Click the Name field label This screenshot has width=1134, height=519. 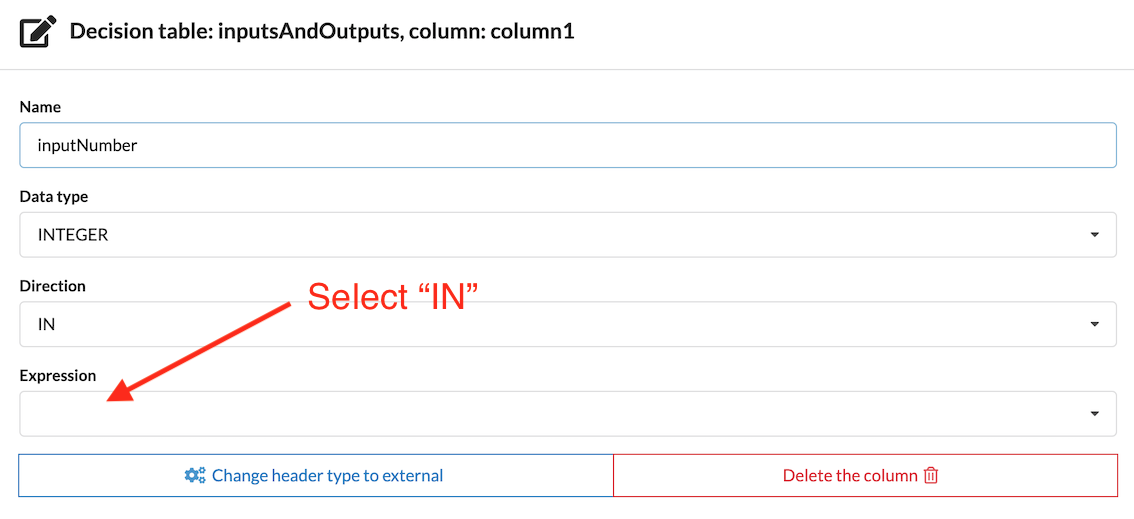pos(40,107)
